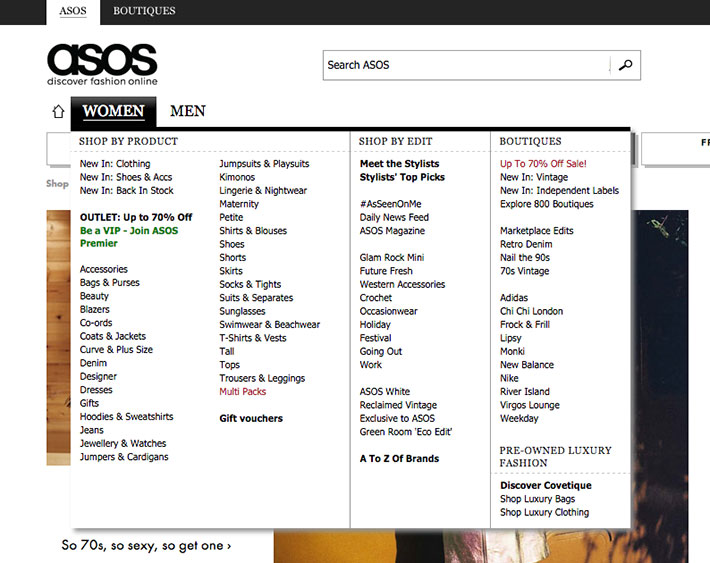Click Explore 800 Boutiques
This screenshot has width=710, height=563.
tap(547, 204)
